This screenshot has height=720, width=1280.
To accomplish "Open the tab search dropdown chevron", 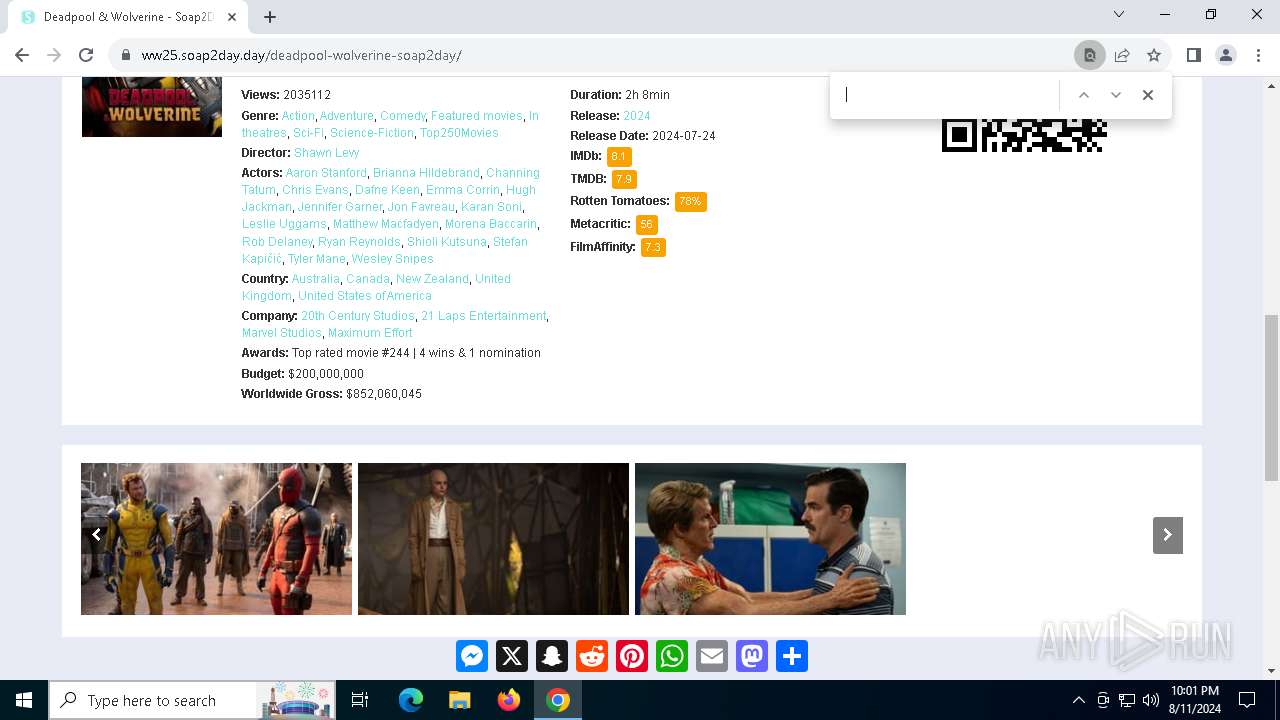I will point(1119,14).
